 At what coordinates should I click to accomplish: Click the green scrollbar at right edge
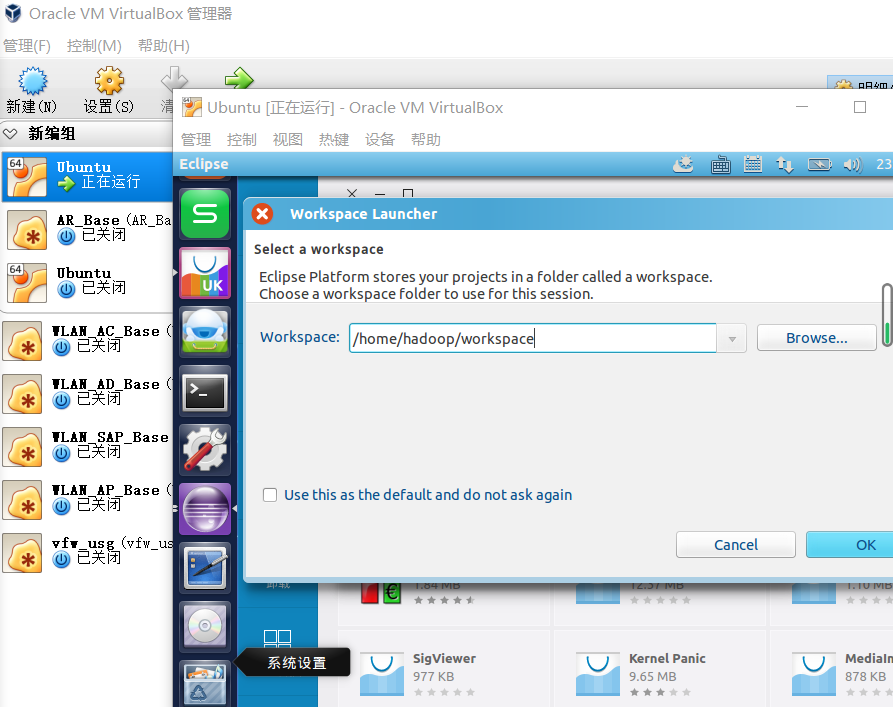[x=887, y=314]
